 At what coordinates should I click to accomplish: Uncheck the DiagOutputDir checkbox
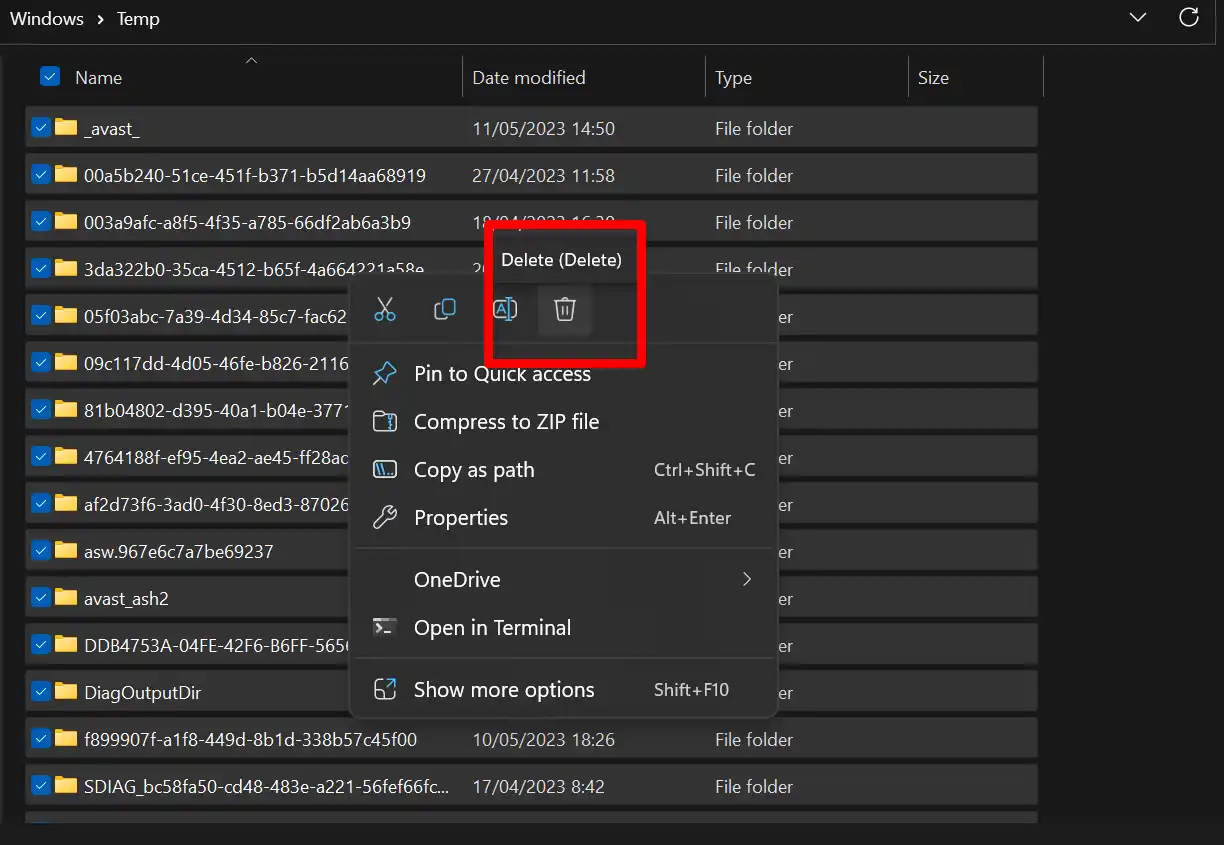(41, 691)
